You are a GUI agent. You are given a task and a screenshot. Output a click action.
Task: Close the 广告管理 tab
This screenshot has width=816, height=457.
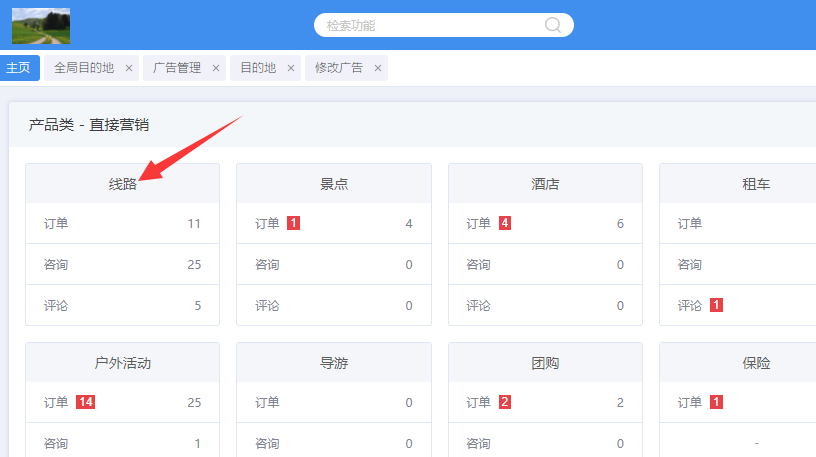pyautogui.click(x=215, y=68)
